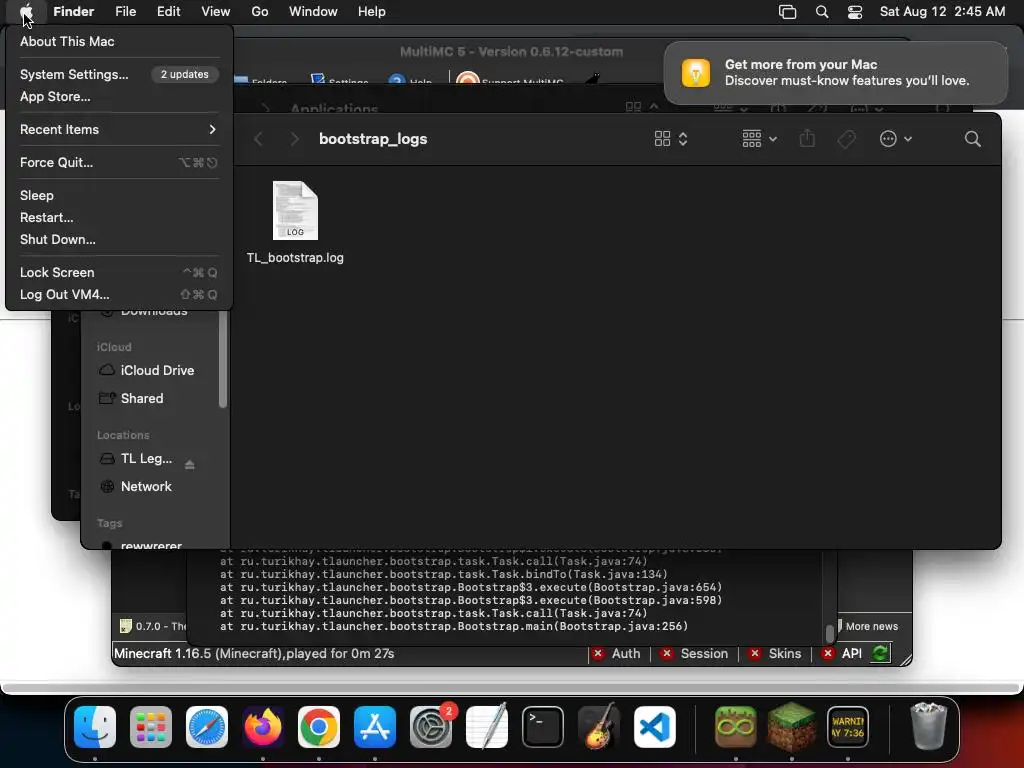The height and width of the screenshot is (768, 1024).
Task: Open the More actions dropdown in Finder
Action: click(895, 139)
